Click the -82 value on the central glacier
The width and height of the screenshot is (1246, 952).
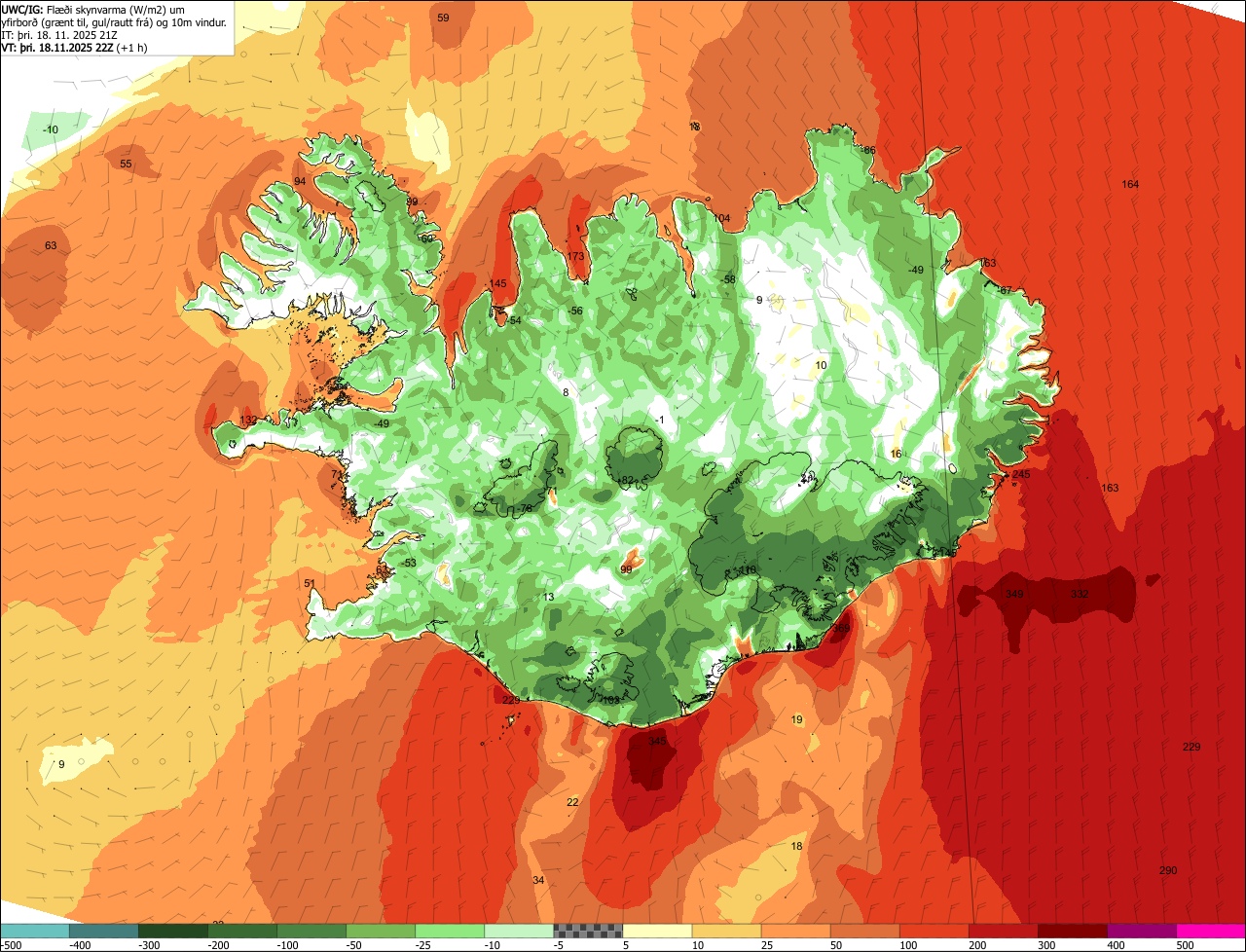pos(625,481)
